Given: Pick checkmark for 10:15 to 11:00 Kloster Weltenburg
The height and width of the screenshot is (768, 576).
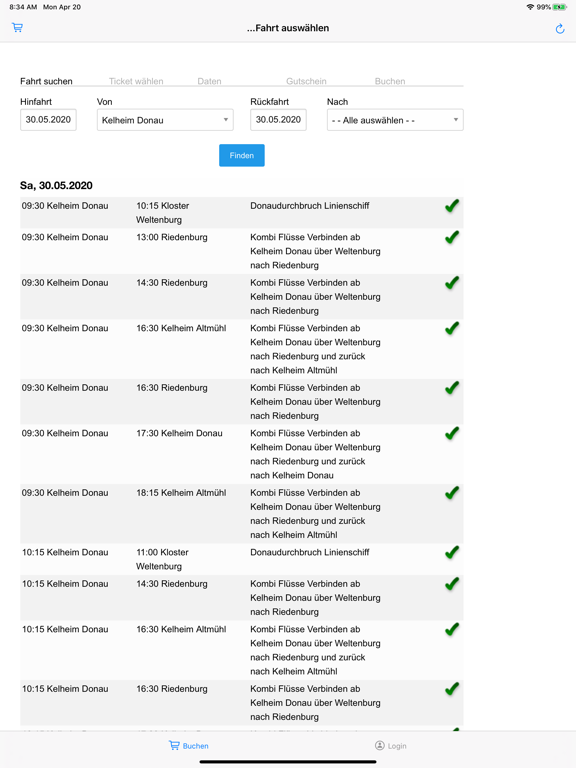Looking at the screenshot, I should tap(452, 552).
